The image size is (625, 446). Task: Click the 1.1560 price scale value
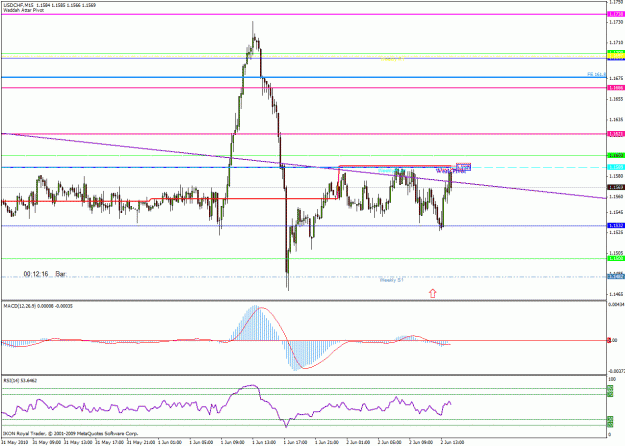[x=616, y=196]
